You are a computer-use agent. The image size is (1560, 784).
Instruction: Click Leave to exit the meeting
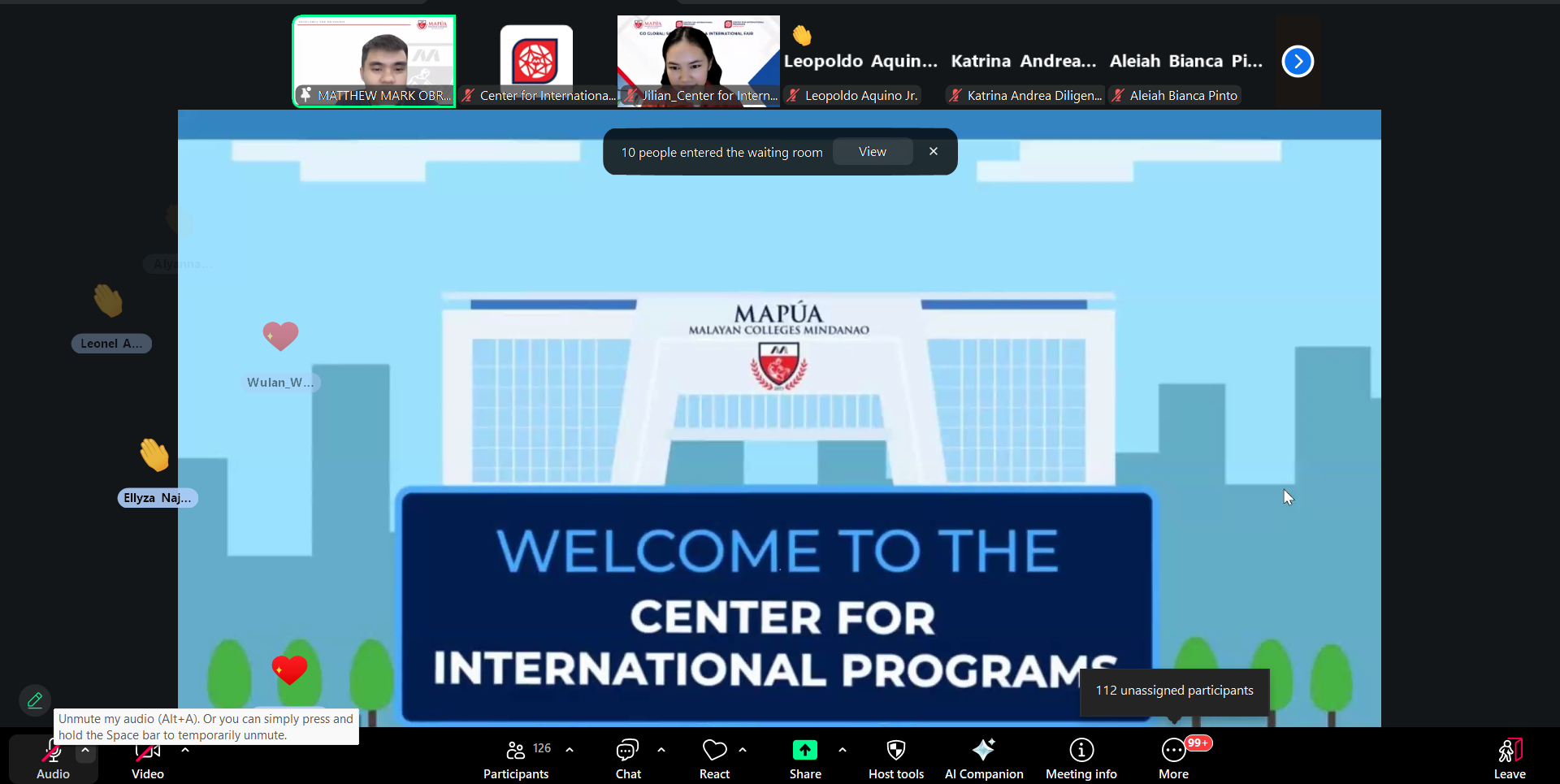1509,758
